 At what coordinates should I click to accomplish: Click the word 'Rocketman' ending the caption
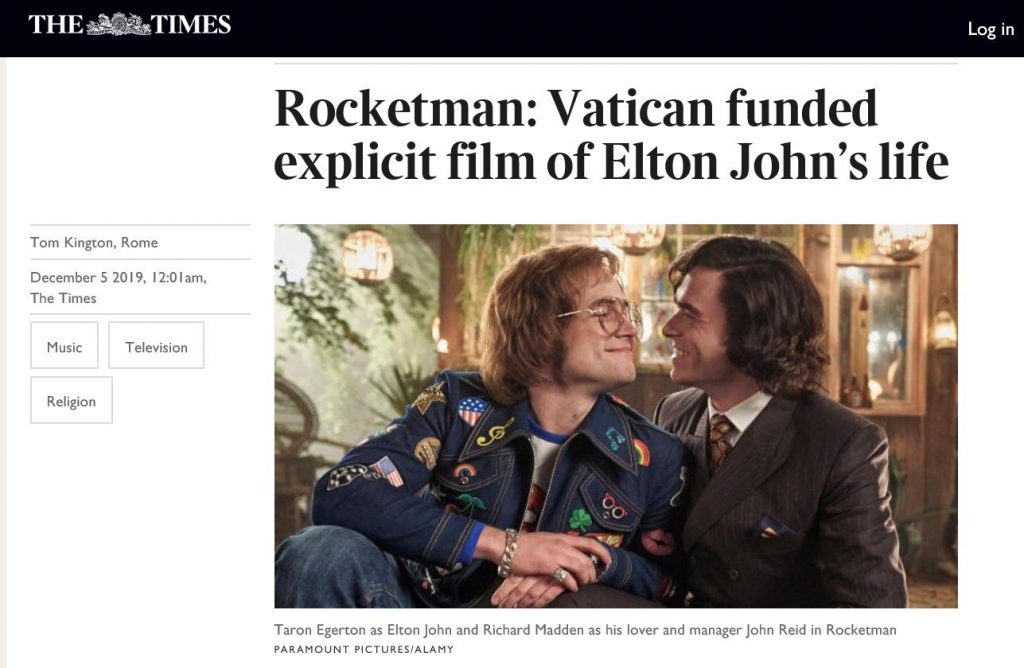click(x=861, y=630)
